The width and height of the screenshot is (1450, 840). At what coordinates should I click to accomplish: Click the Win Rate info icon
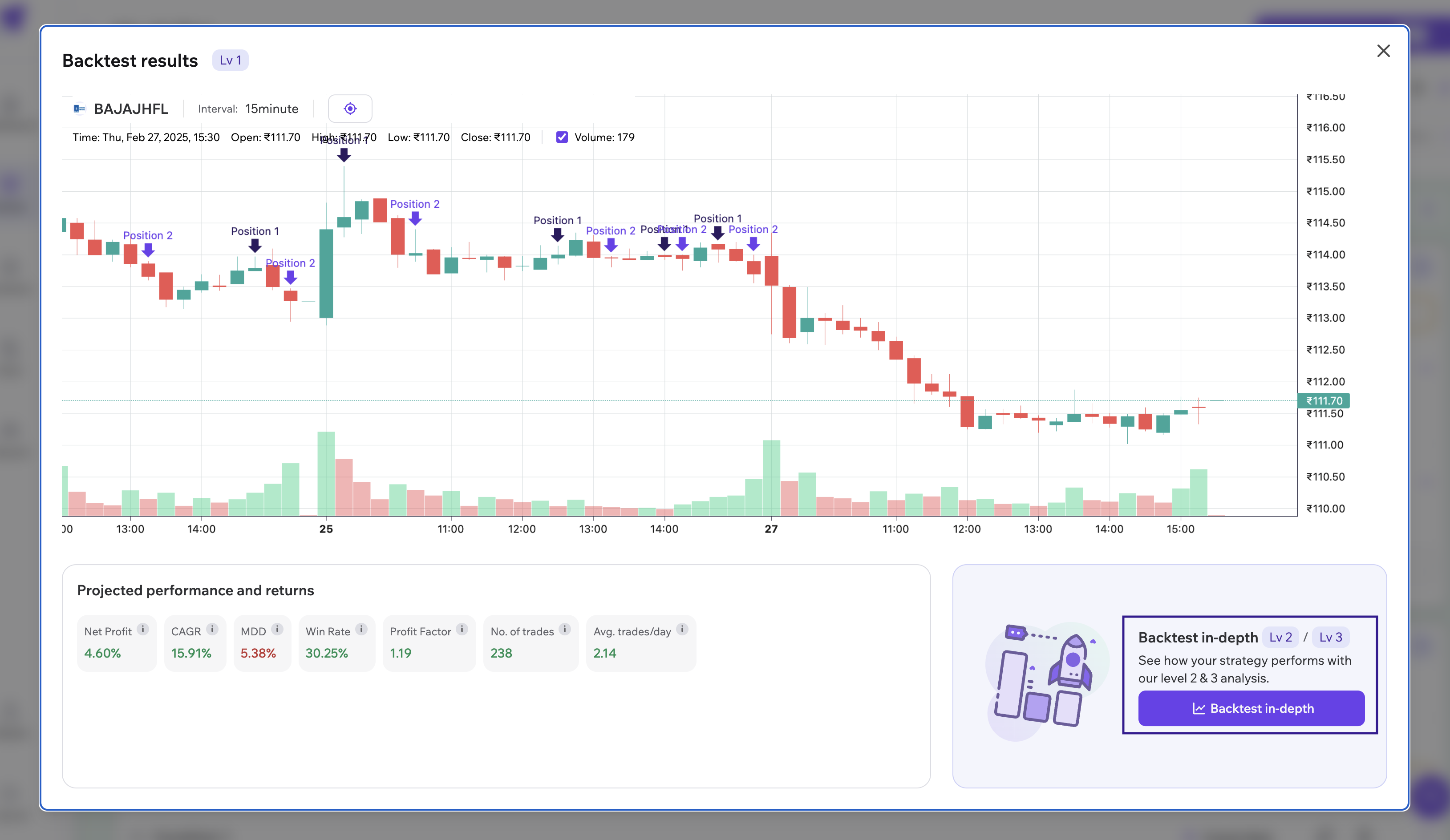pyautogui.click(x=361, y=629)
